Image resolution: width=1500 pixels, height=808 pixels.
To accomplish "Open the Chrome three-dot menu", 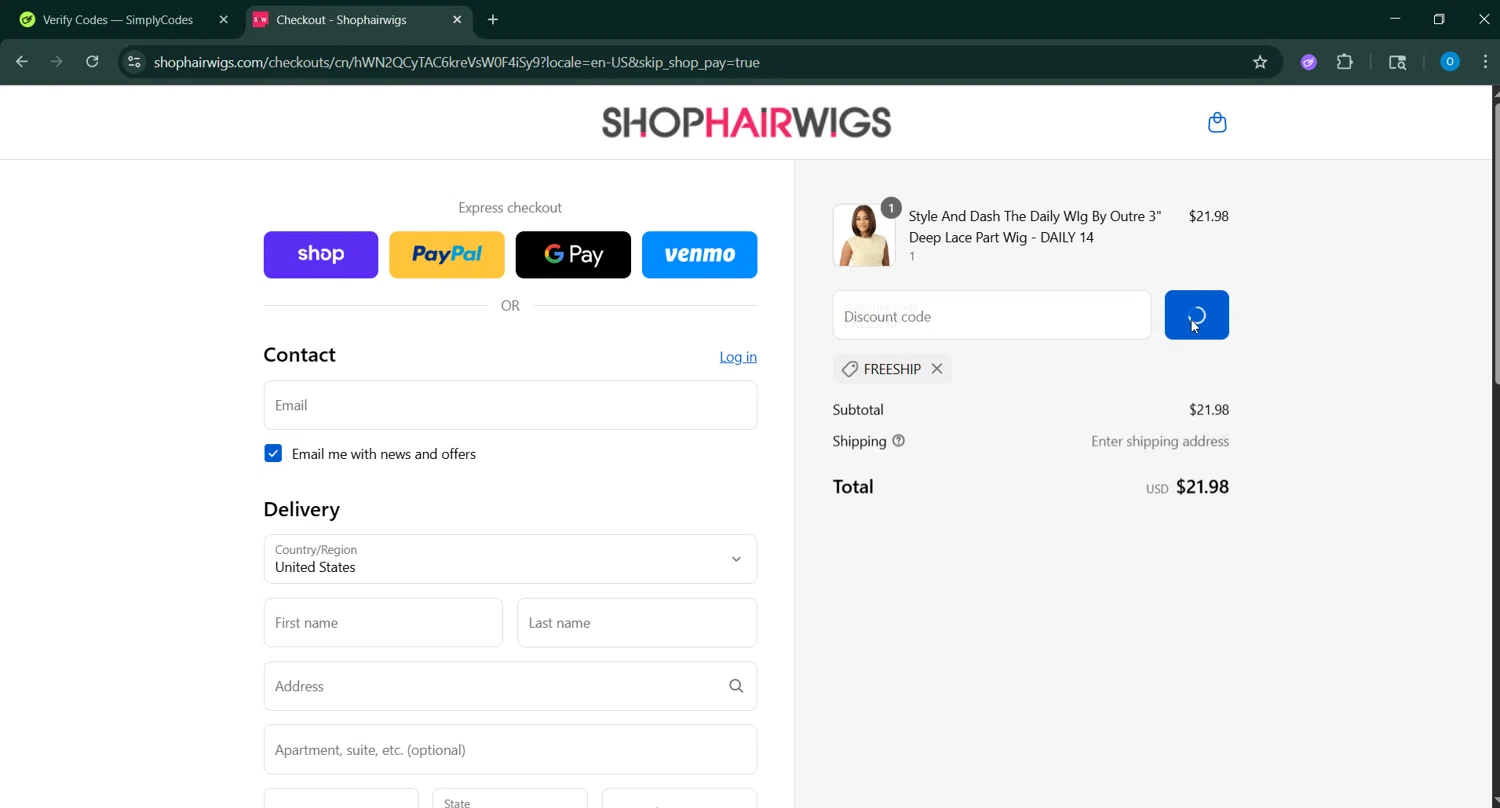I will pyautogui.click(x=1485, y=62).
